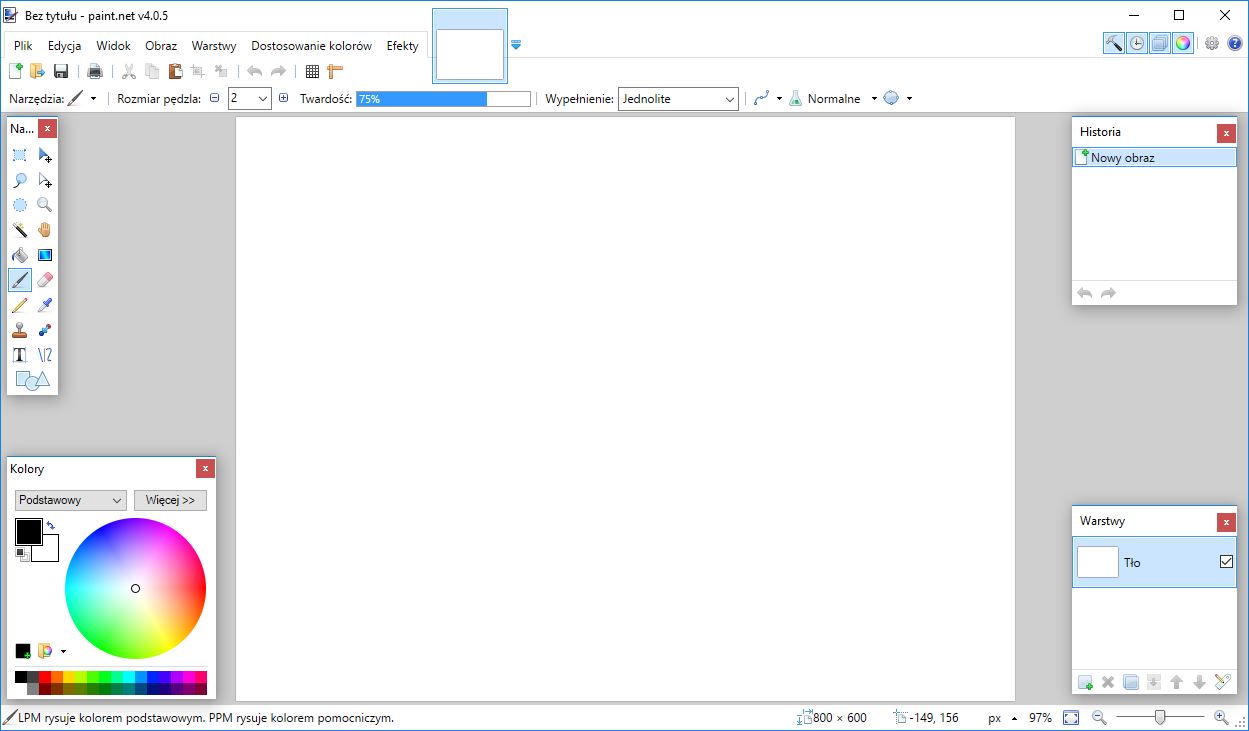The image size is (1249, 731).
Task: Add current color to palette
Action: coord(22,651)
